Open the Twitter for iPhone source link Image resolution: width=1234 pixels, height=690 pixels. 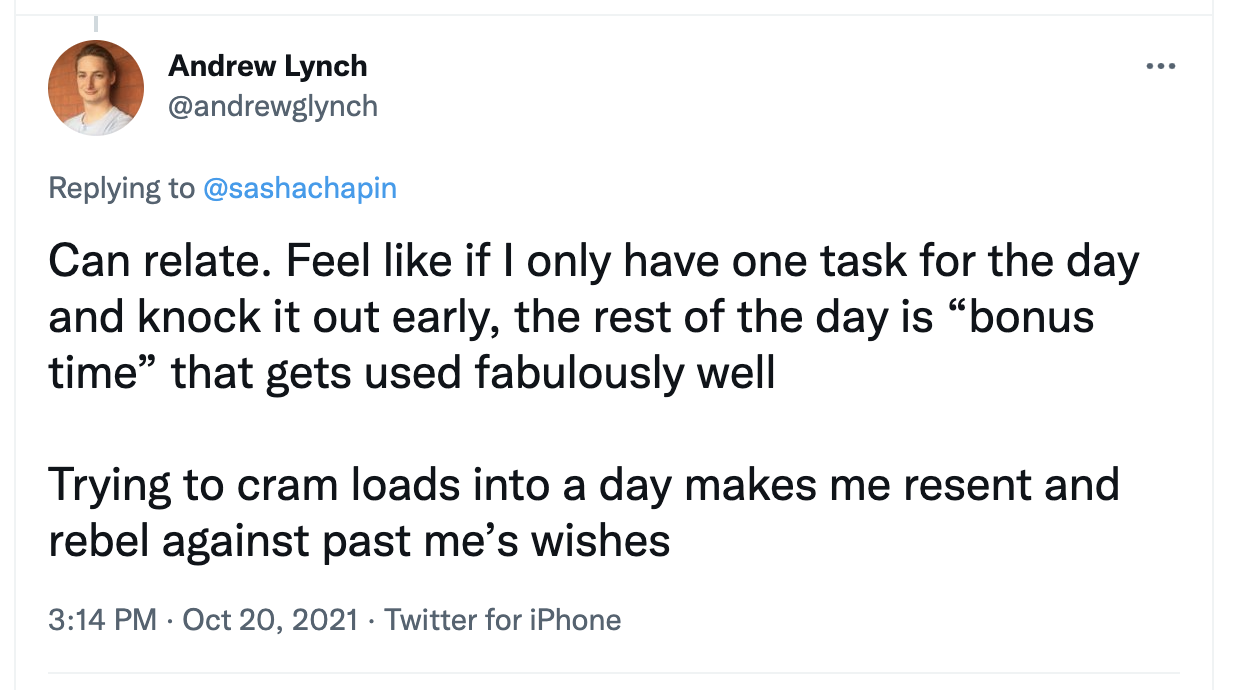tap(503, 620)
